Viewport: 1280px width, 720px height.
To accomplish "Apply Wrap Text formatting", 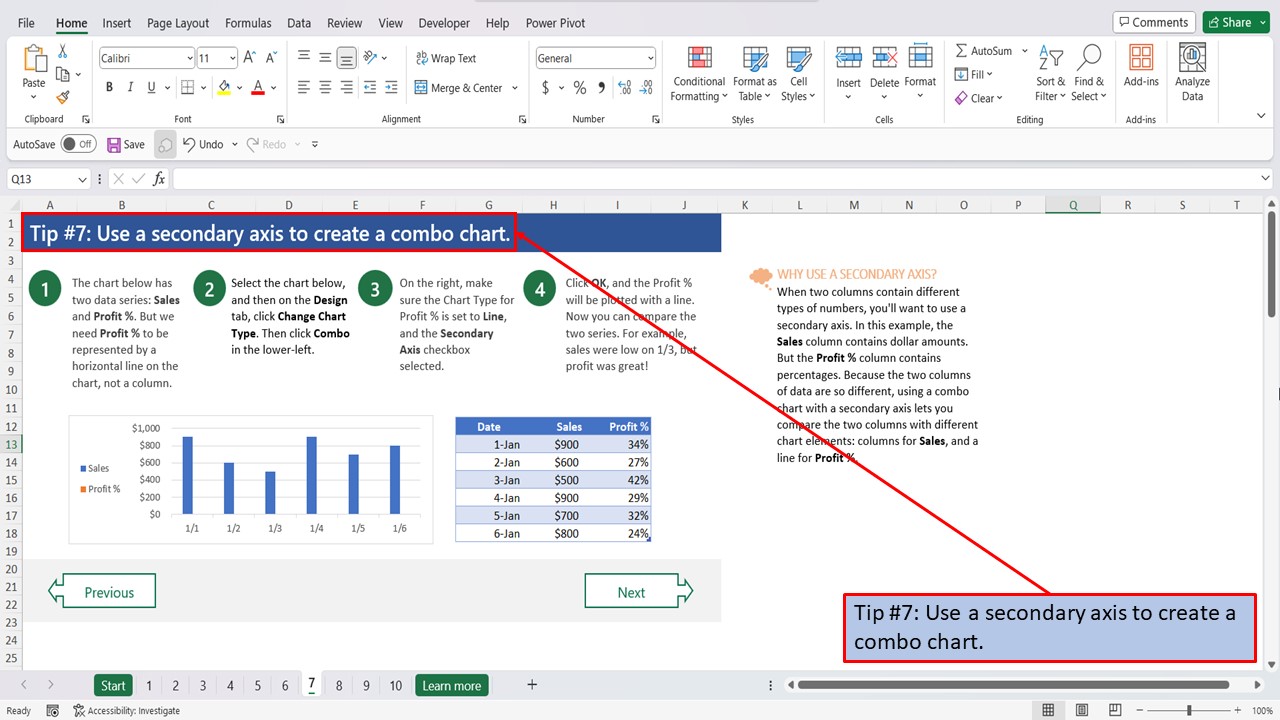I will coord(447,58).
